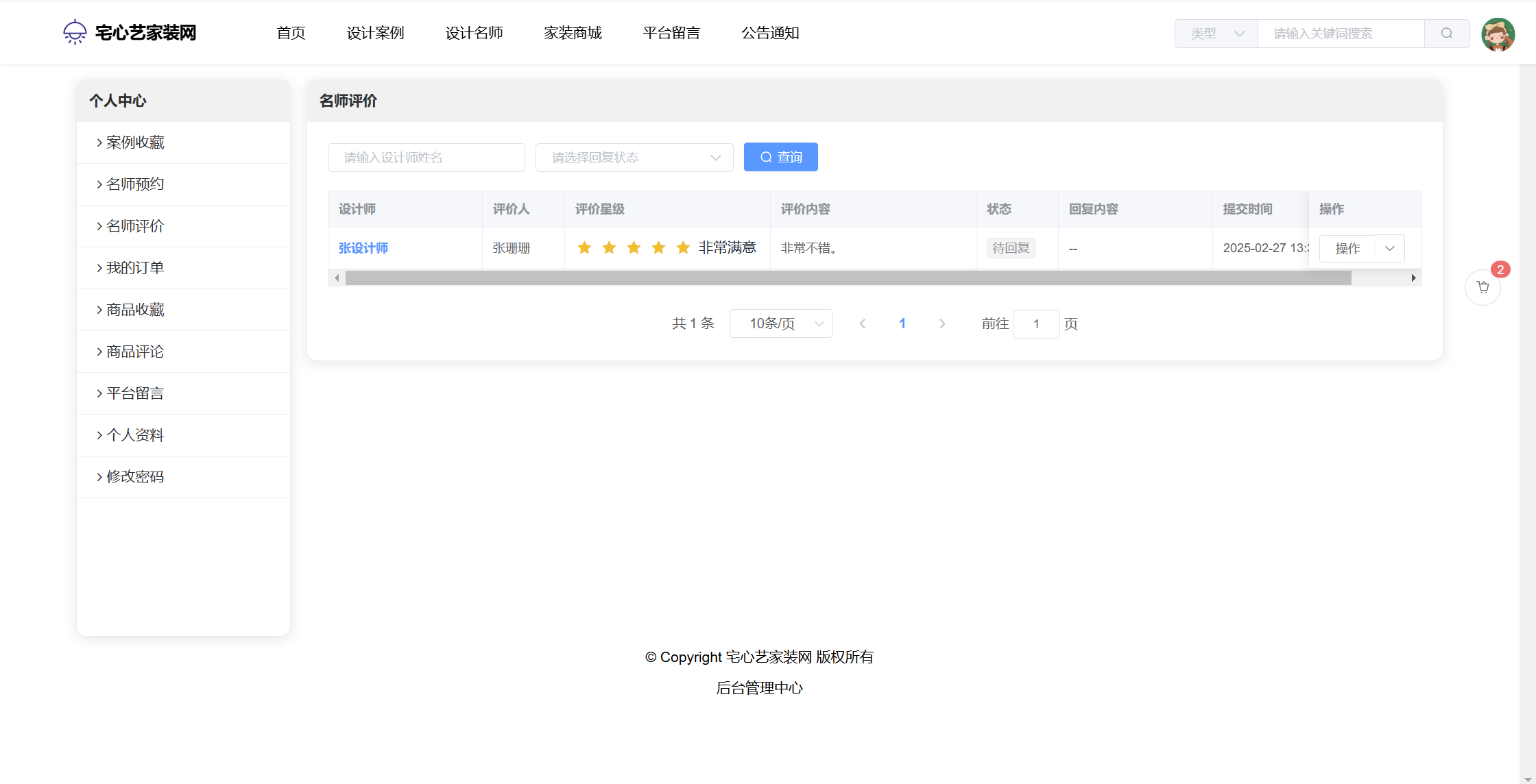Go to previous page arrow in pagination
Viewport: 1536px width, 784px height.
[863, 323]
